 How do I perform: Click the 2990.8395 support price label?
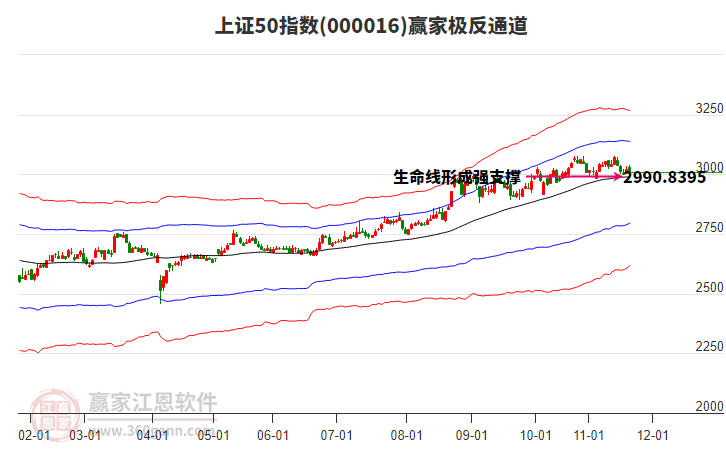coord(664,177)
